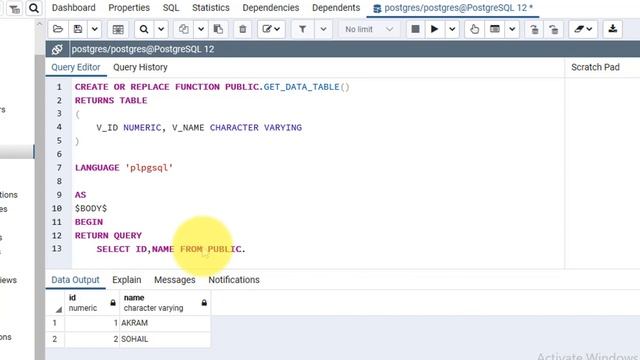640x360 pixels.
Task: Open file with the folder icon
Action: 58,29
